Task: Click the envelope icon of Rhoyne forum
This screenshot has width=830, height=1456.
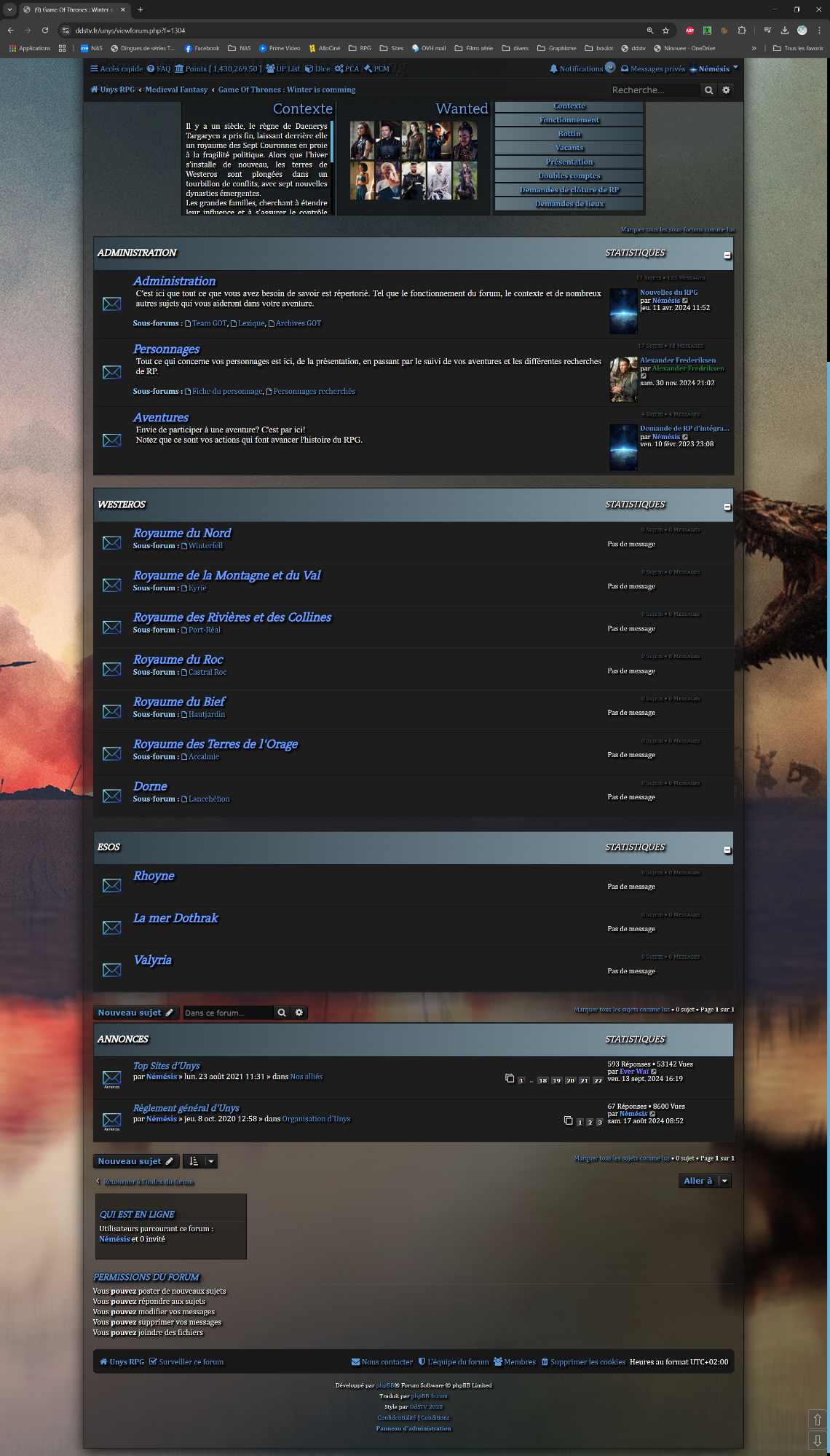Action: click(112, 885)
